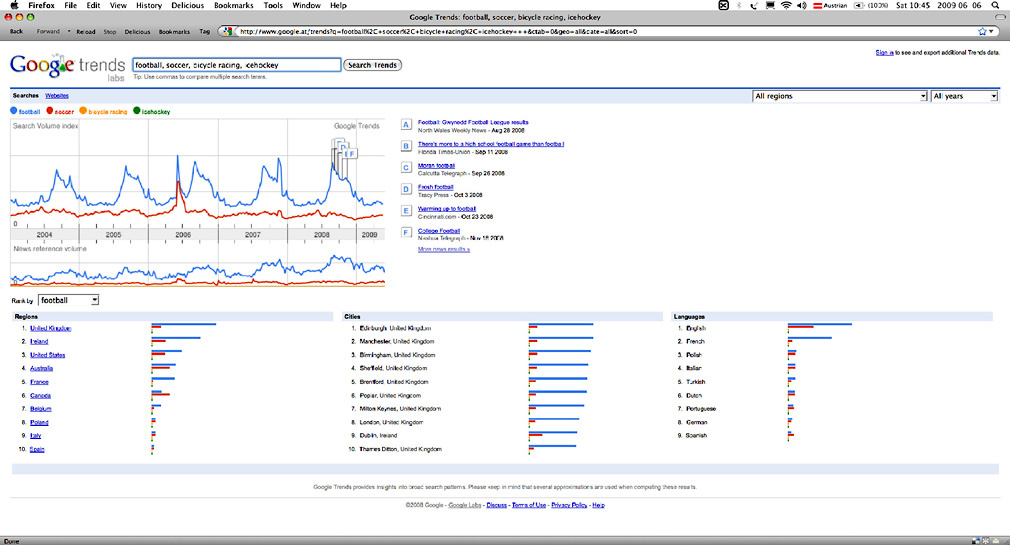Click news marker icon D
This screenshot has width=1010, height=545.
pos(406,190)
